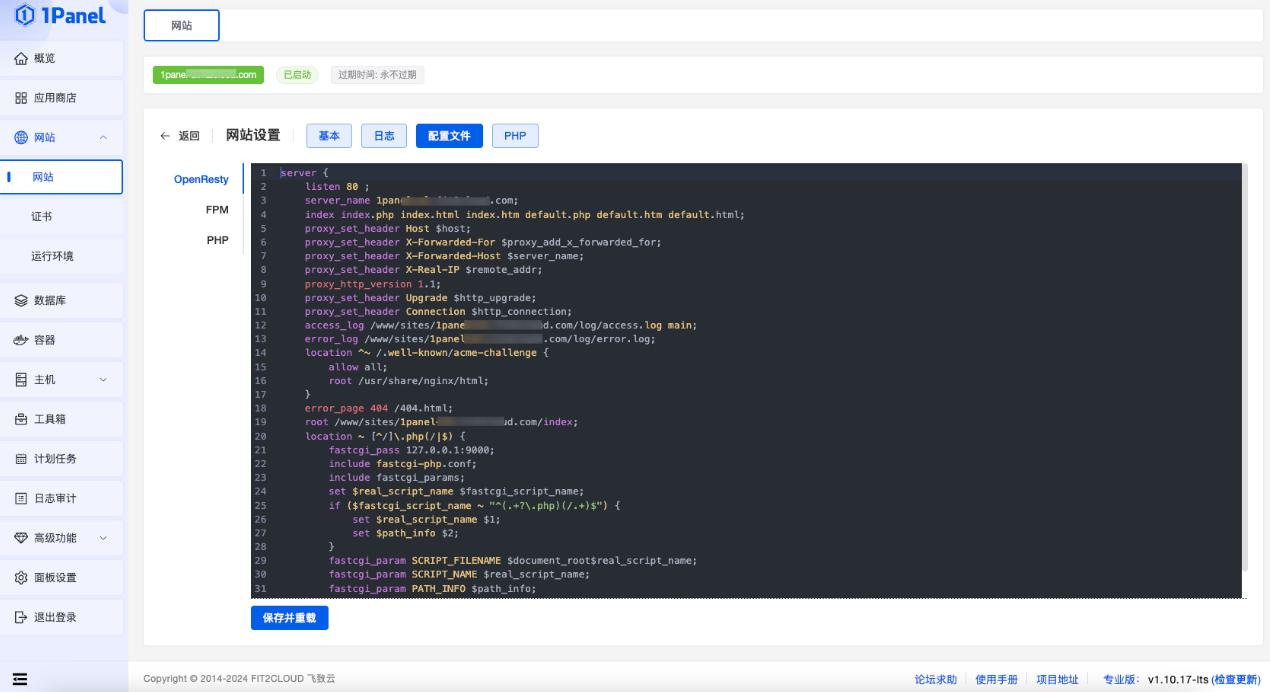Go back using the 返回 arrow
This screenshot has height=692, width=1270.
coord(180,136)
